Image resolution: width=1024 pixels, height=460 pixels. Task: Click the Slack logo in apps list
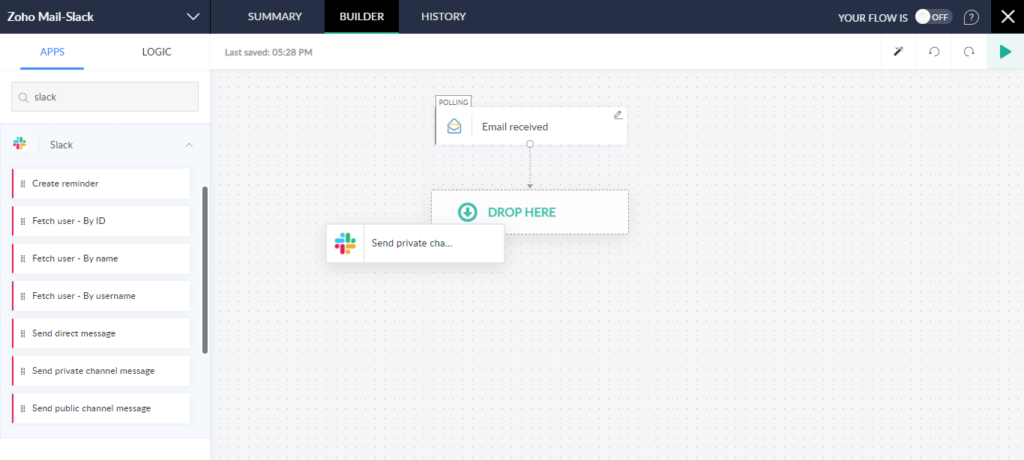[20, 144]
